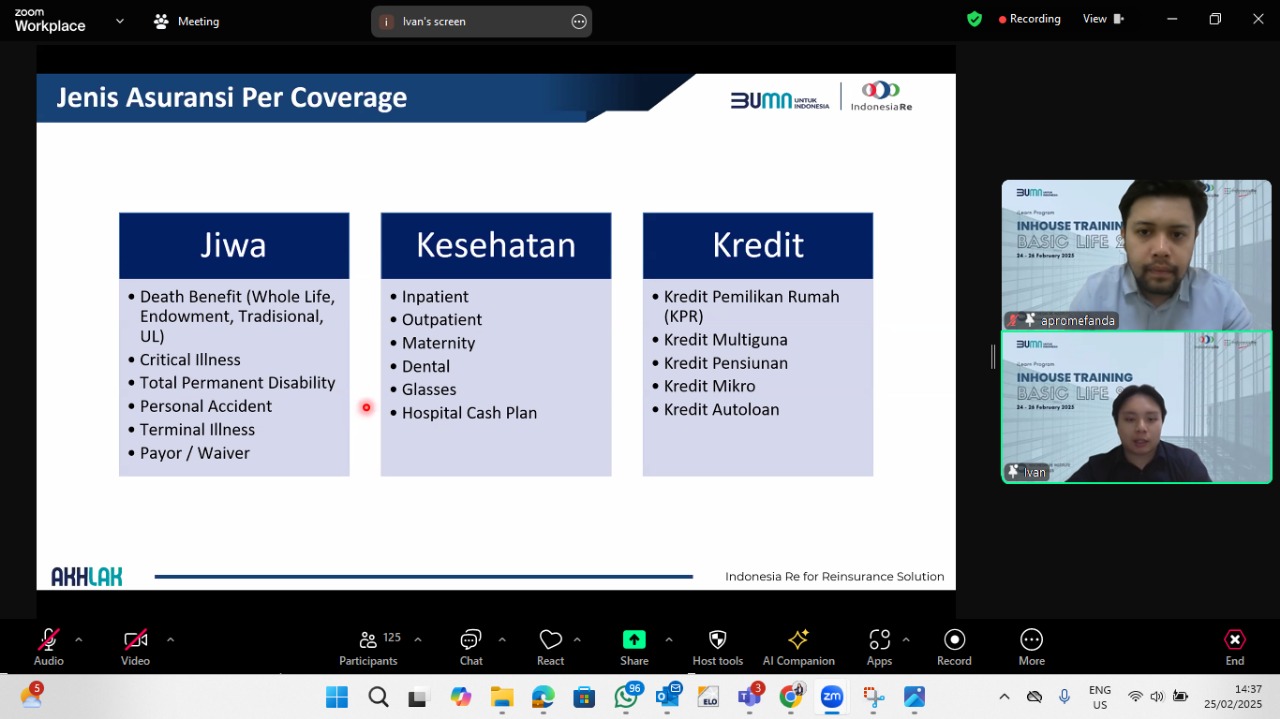The height and width of the screenshot is (719, 1280).
Task: Open WhatsApp from the taskbar
Action: (626, 696)
